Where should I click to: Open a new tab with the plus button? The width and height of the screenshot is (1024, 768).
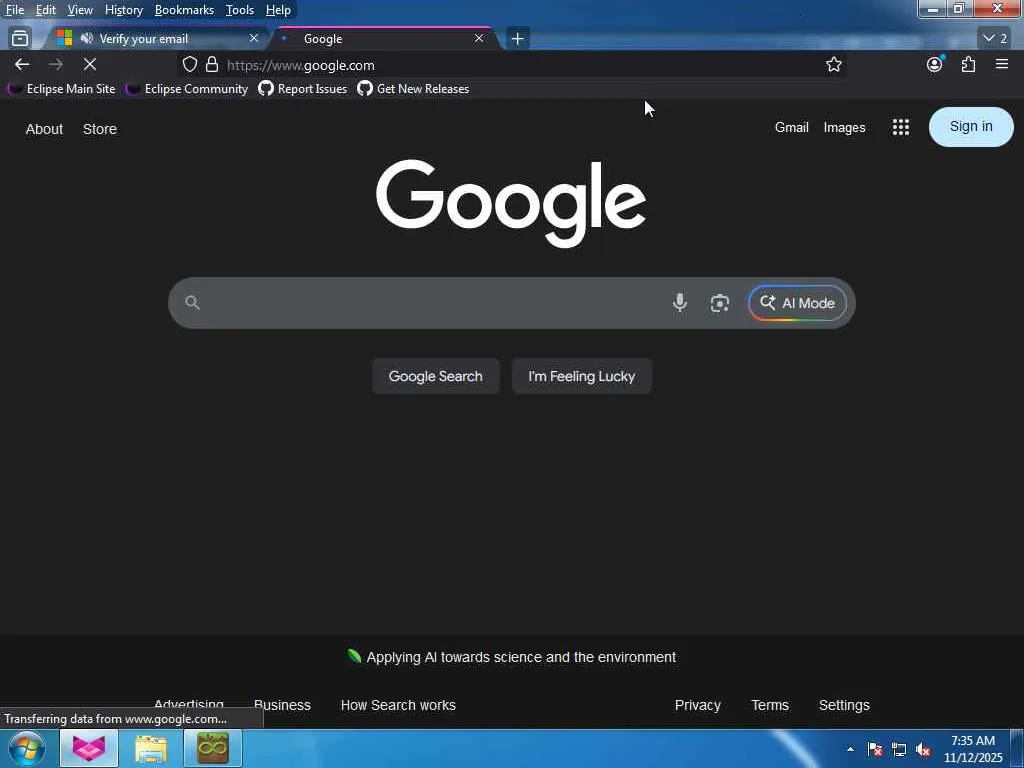[517, 39]
